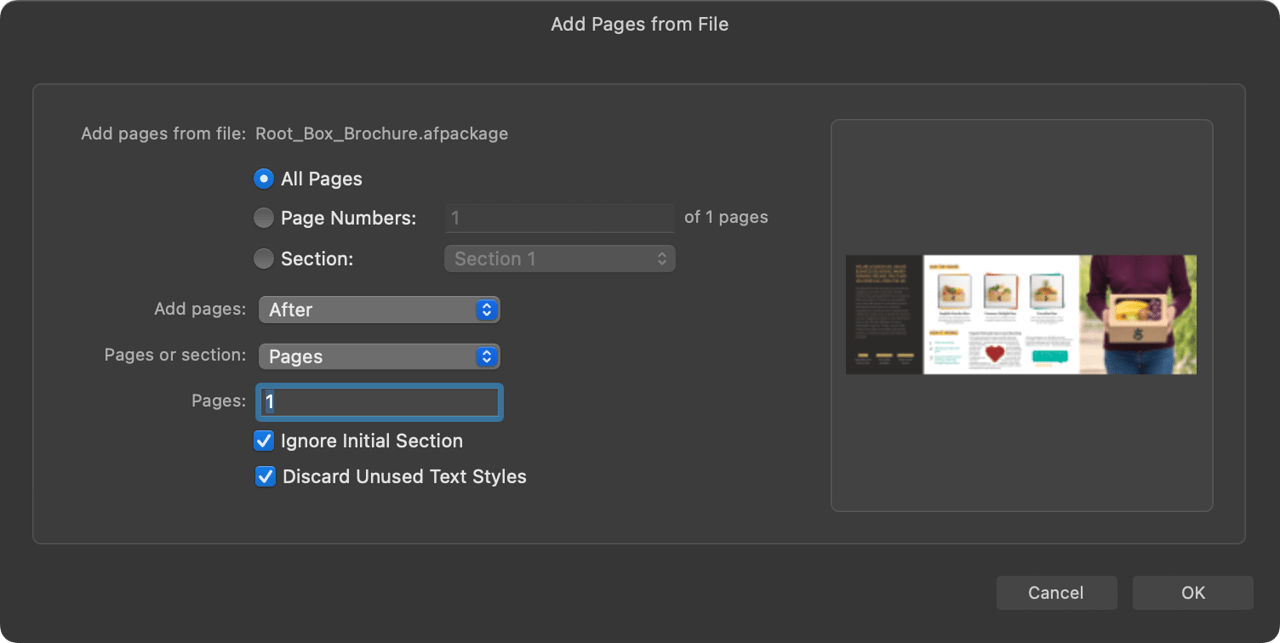Click the Root_Box_Brochure.afpackage filename
The image size is (1280, 643).
(x=382, y=133)
